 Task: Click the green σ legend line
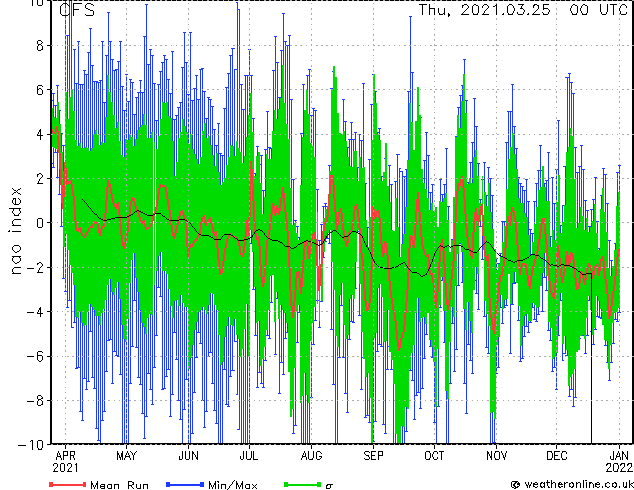(x=302, y=484)
